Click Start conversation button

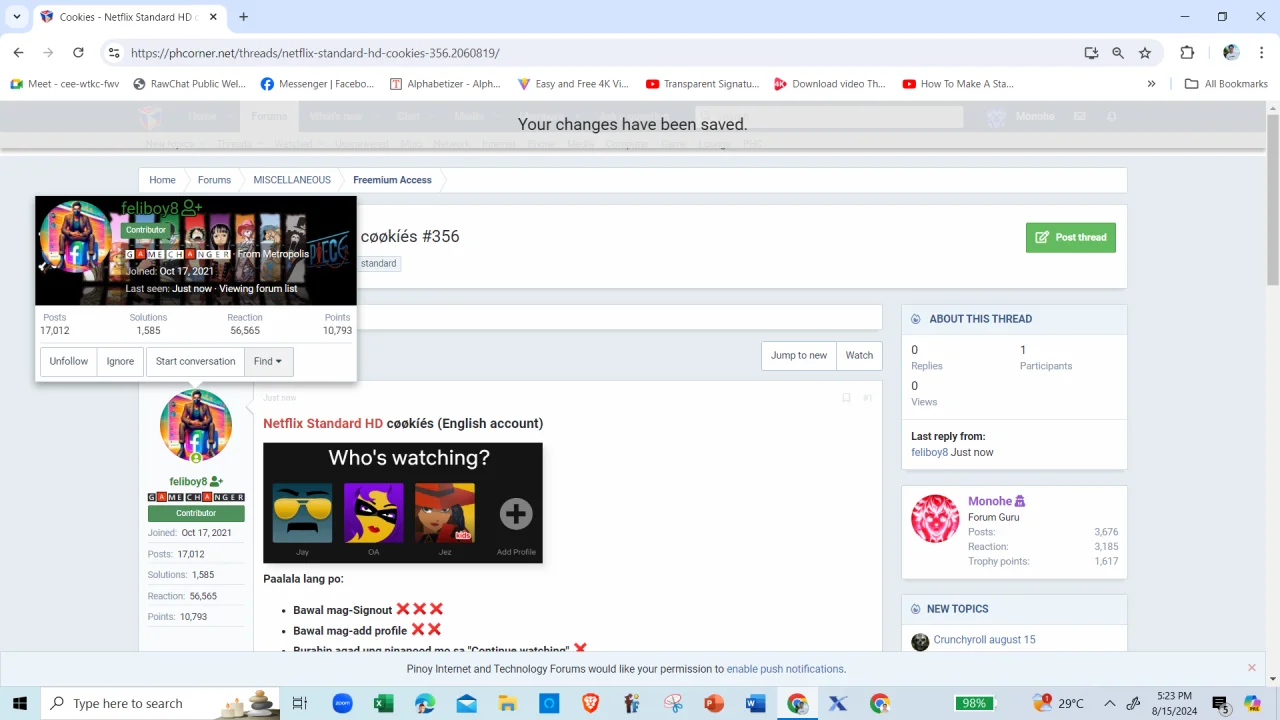coord(195,361)
